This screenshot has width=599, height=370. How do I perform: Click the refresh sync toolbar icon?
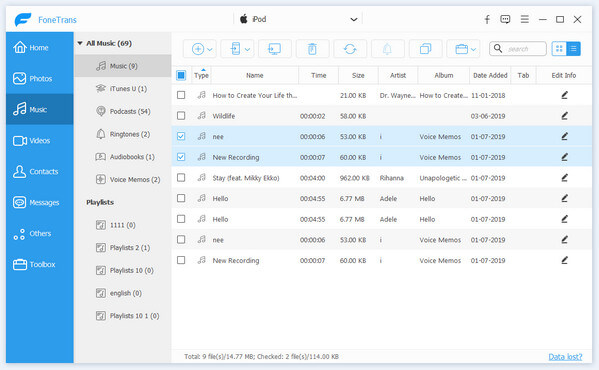click(350, 49)
